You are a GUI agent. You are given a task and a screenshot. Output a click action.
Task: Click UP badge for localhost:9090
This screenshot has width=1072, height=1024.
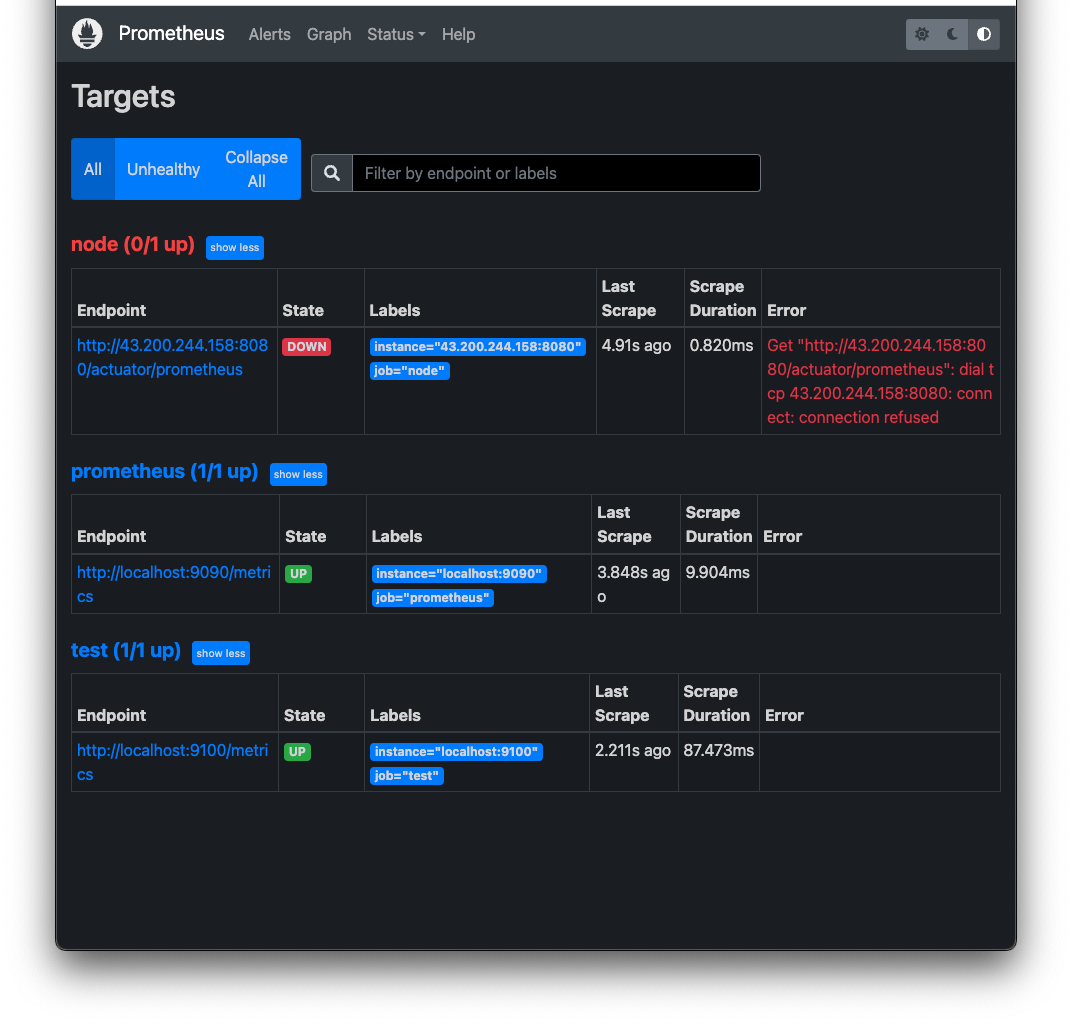pos(298,574)
